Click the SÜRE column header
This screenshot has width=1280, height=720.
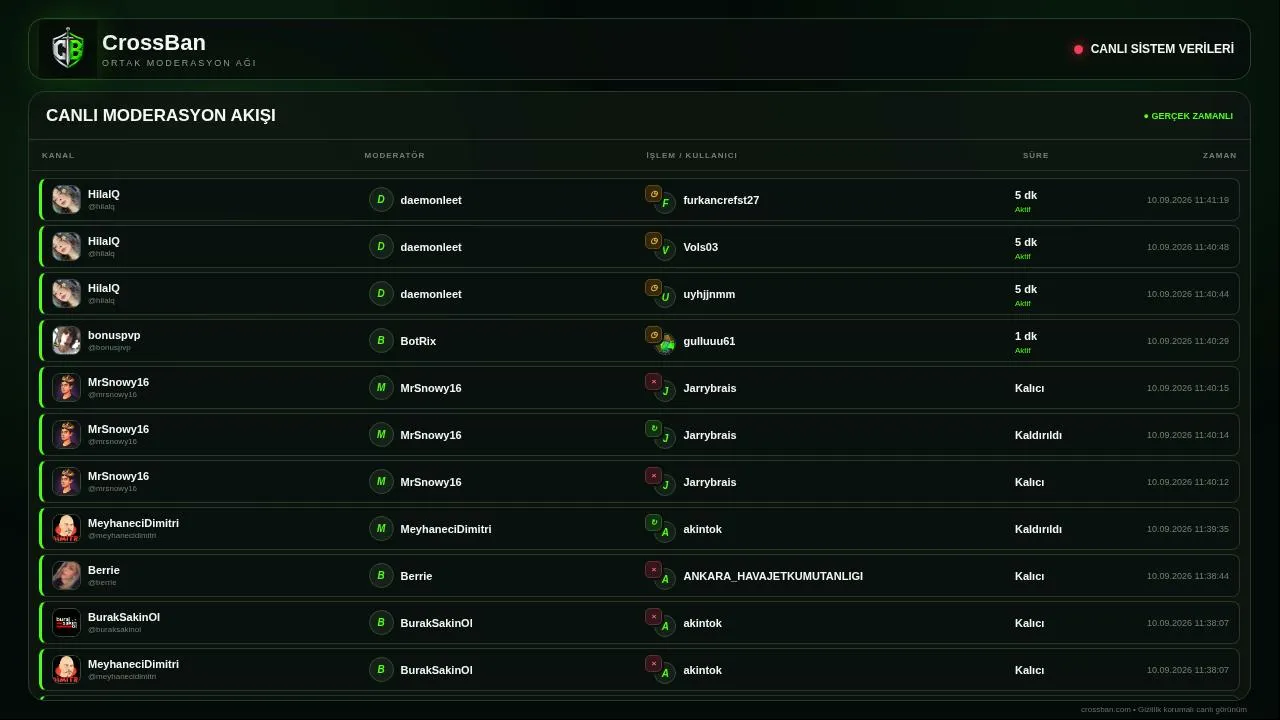point(1036,156)
